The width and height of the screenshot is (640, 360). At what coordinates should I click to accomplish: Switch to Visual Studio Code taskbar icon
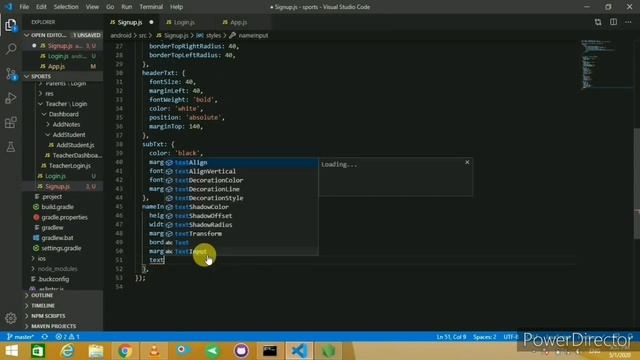point(299,351)
